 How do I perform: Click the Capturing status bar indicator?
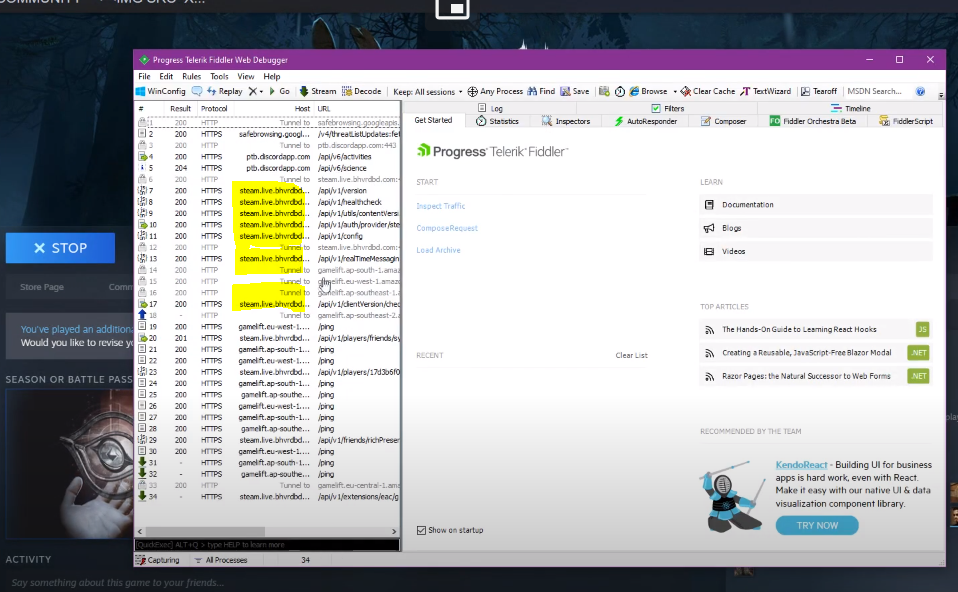pos(158,560)
